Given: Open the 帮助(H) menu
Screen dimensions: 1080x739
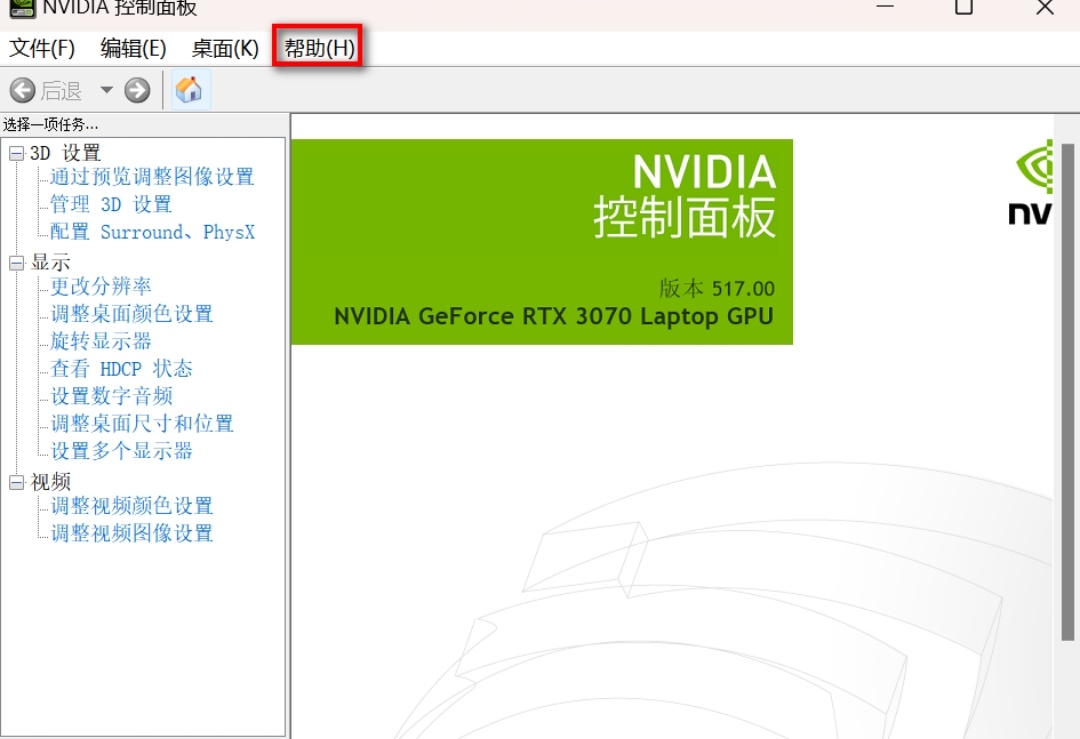Looking at the screenshot, I should pos(319,48).
